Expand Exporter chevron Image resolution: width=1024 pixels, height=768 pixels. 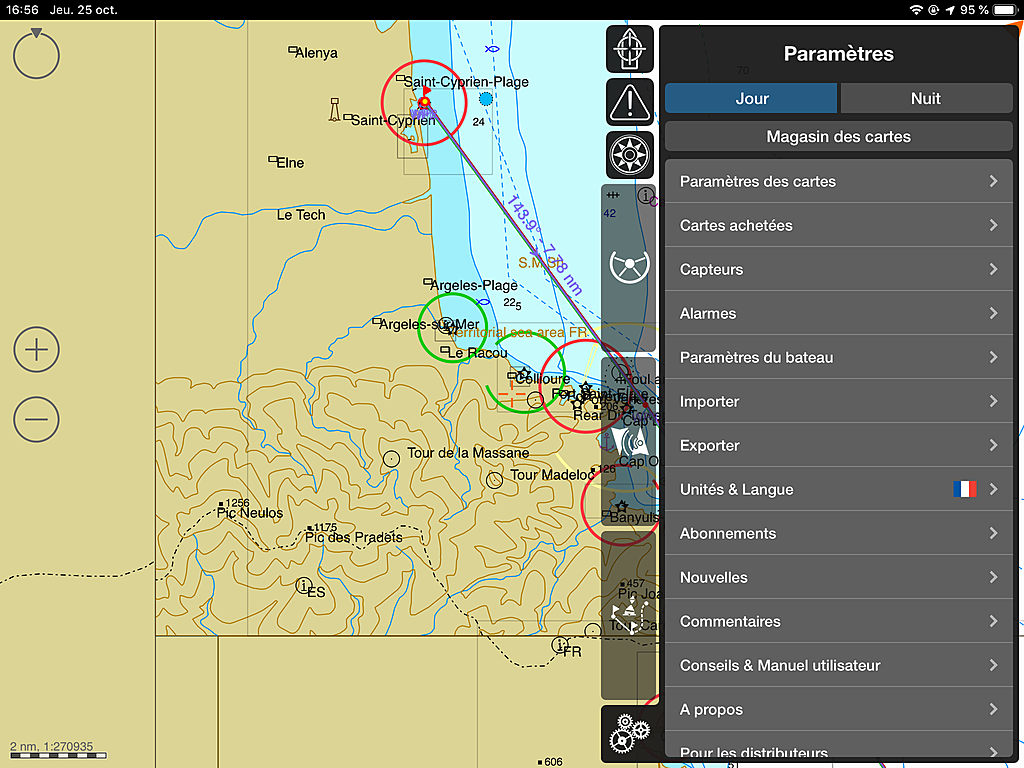993,445
